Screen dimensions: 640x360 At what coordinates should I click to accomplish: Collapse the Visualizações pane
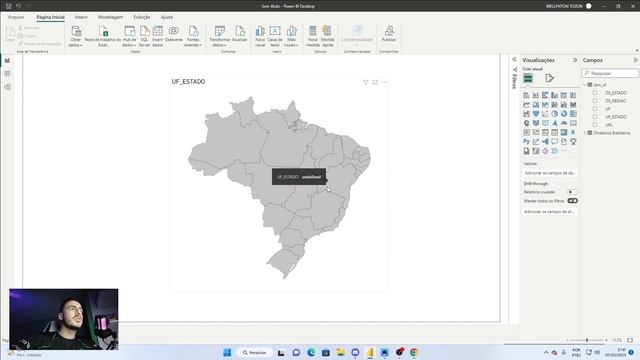click(x=575, y=60)
